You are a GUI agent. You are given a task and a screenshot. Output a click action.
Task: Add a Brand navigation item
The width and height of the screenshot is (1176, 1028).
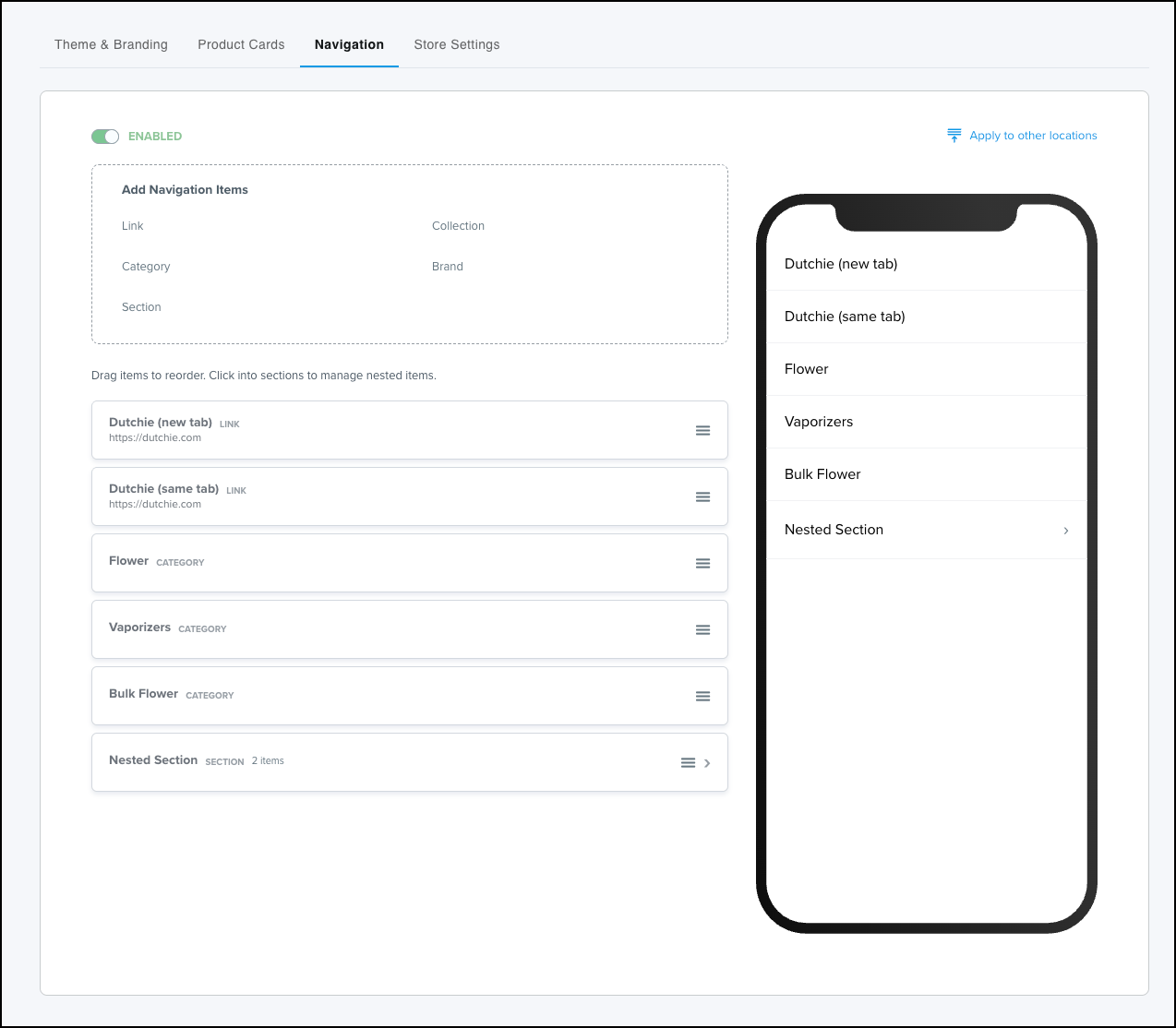click(x=448, y=267)
